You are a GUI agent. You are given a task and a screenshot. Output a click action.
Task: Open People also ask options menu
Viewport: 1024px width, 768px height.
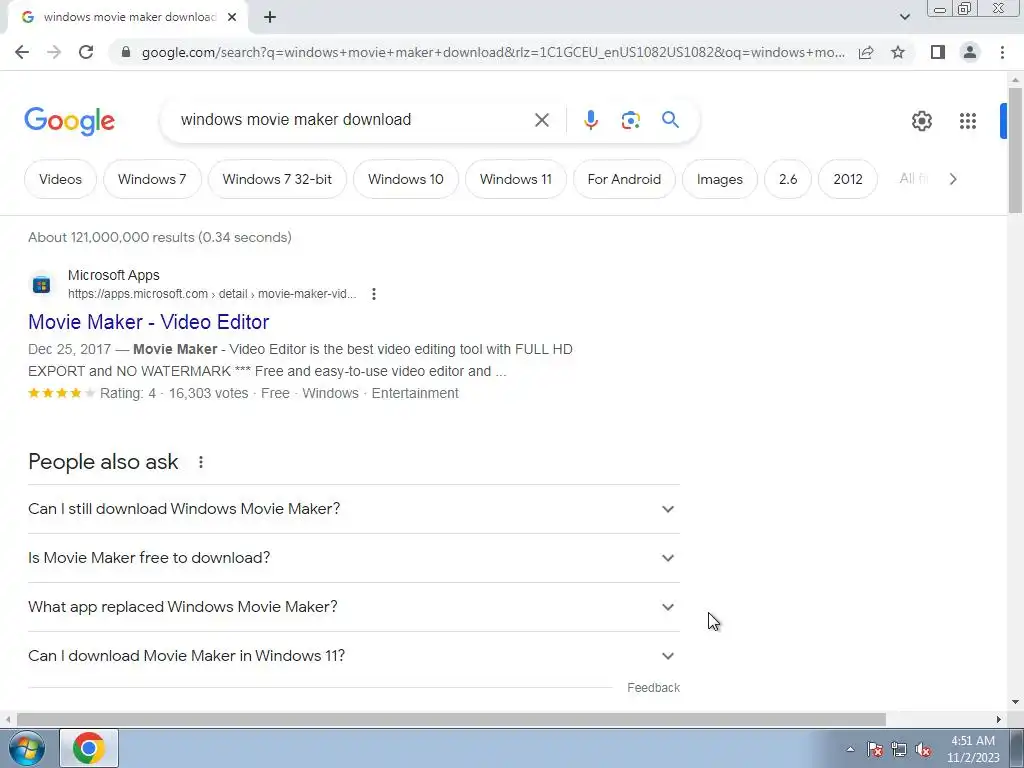tap(201, 462)
